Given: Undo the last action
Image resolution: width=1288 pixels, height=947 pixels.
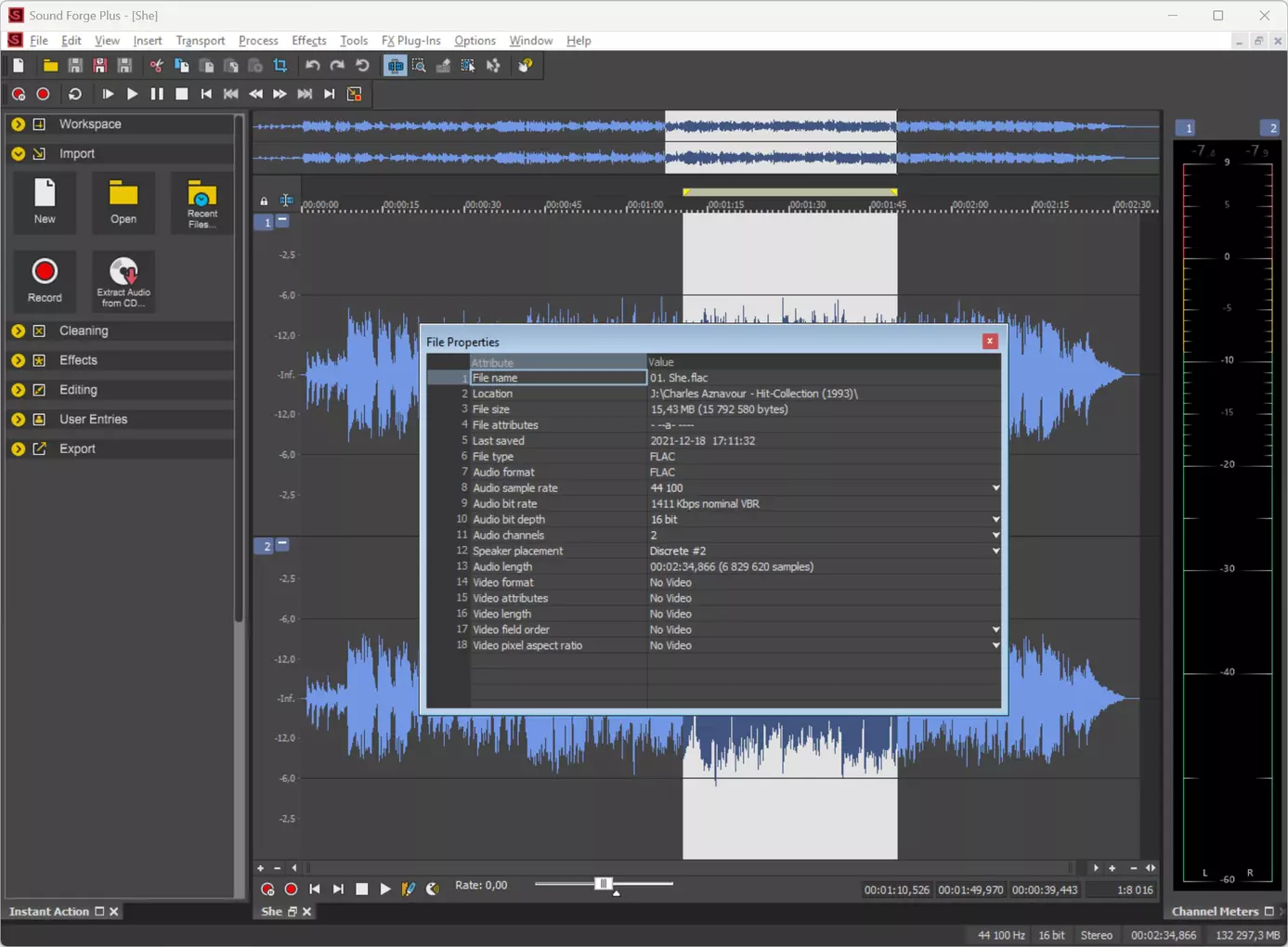Looking at the screenshot, I should [x=313, y=66].
